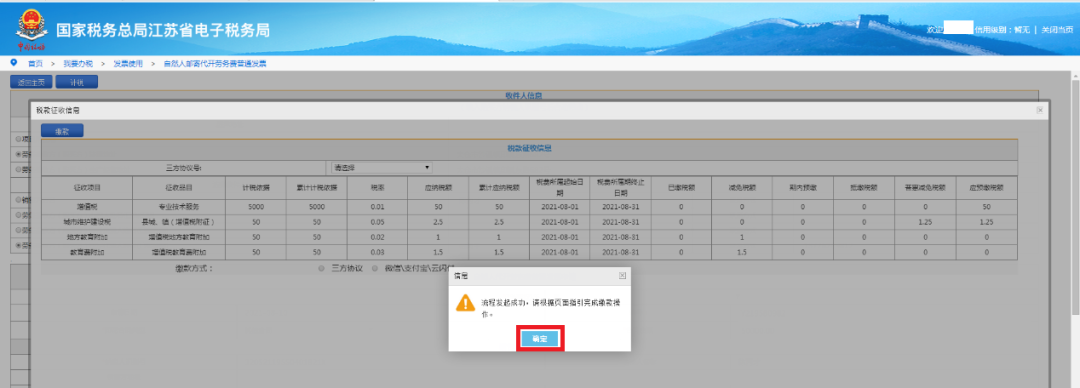1080x388 pixels.
Task: Click the 征收项目 column header
Action: point(87,187)
